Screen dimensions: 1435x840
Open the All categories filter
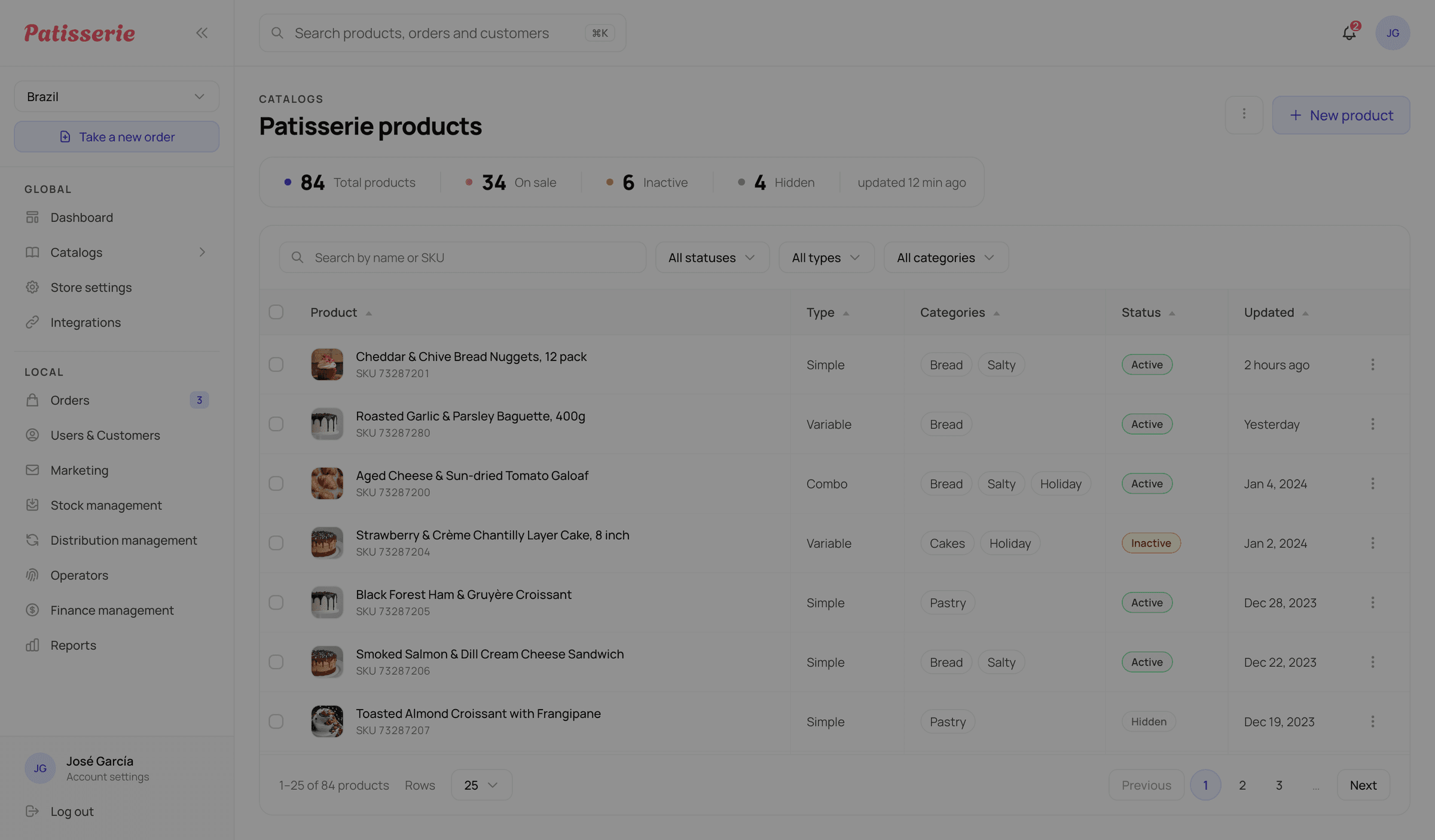[946, 258]
